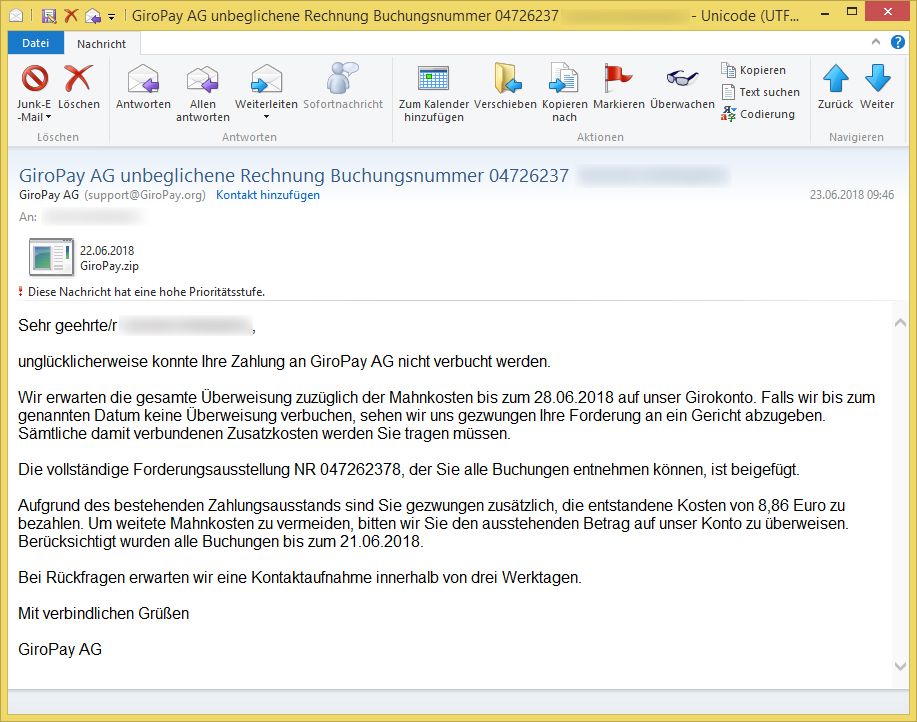Open Text suchen in Aktionen group

pos(760,92)
